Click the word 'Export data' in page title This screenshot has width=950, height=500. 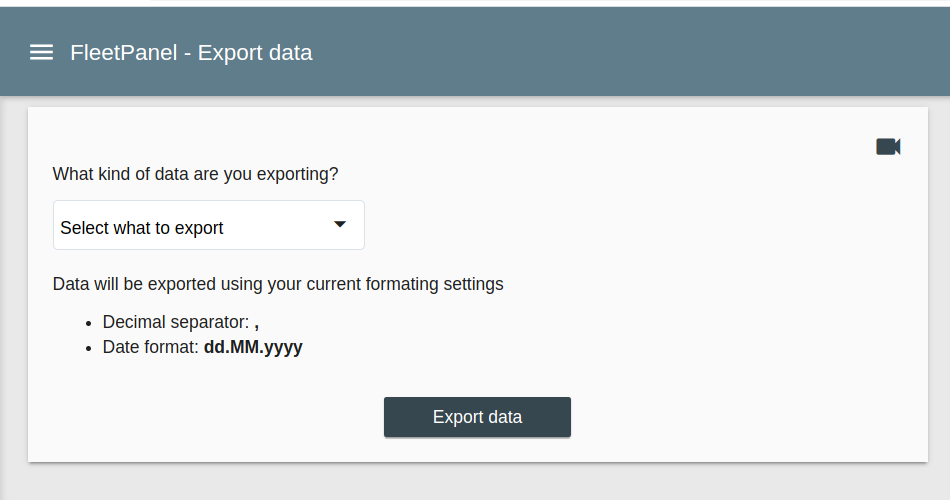point(255,52)
